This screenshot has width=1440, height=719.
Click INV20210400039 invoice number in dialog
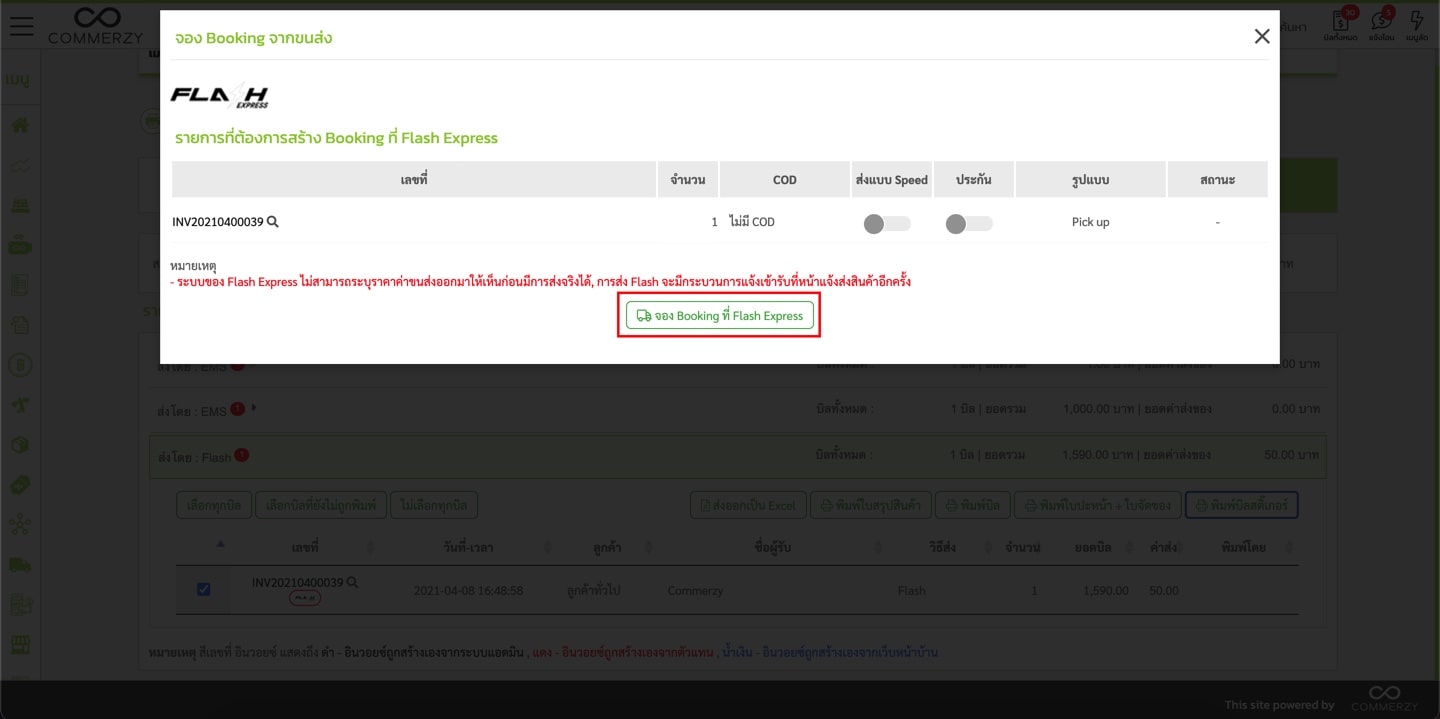pos(218,222)
